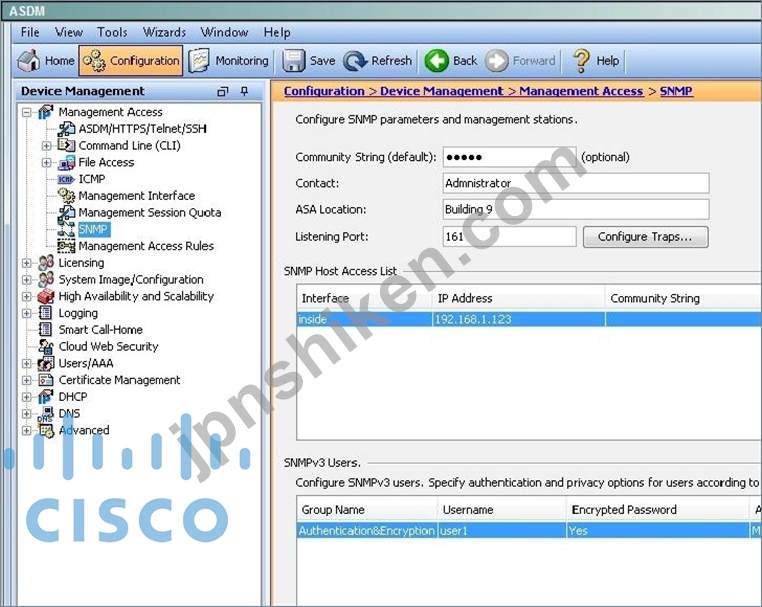The height and width of the screenshot is (607, 762).
Task: Select the DNS tree item
Action: pyautogui.click(x=69, y=414)
